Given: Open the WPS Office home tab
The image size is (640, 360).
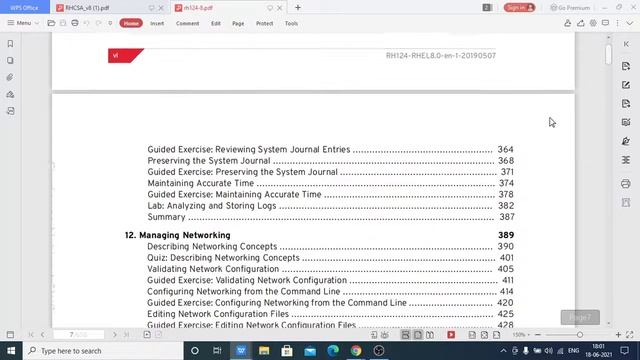Looking at the screenshot, I should pos(24,8).
